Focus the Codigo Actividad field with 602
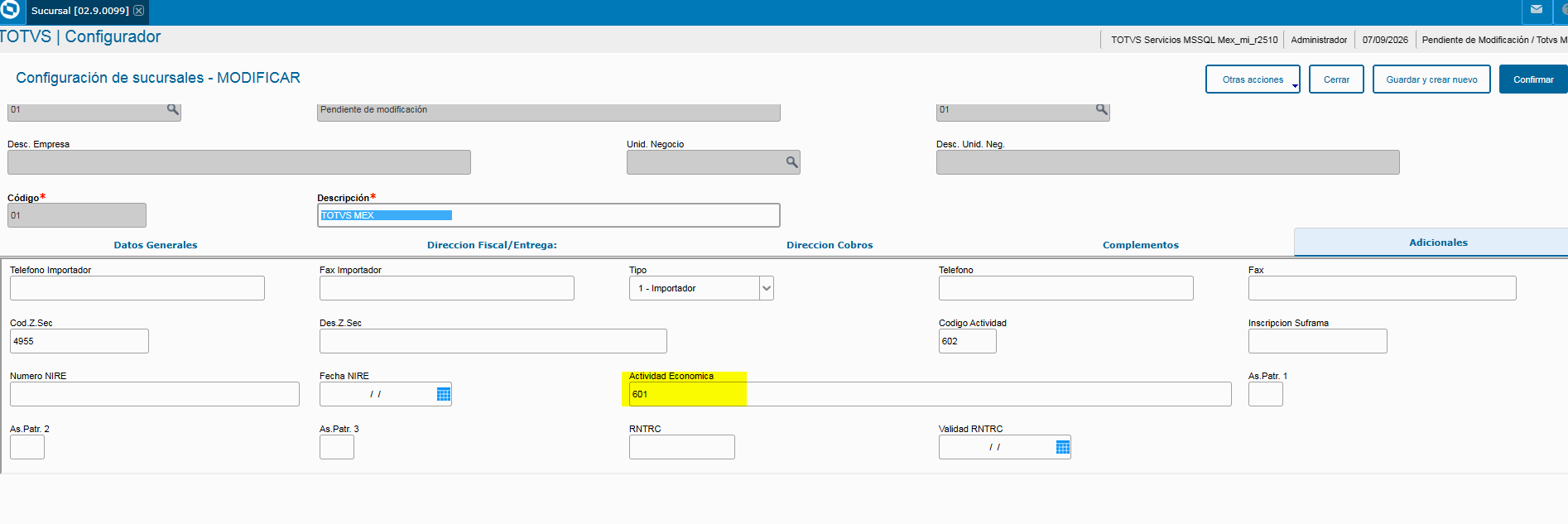This screenshot has width=1568, height=524. point(967,341)
